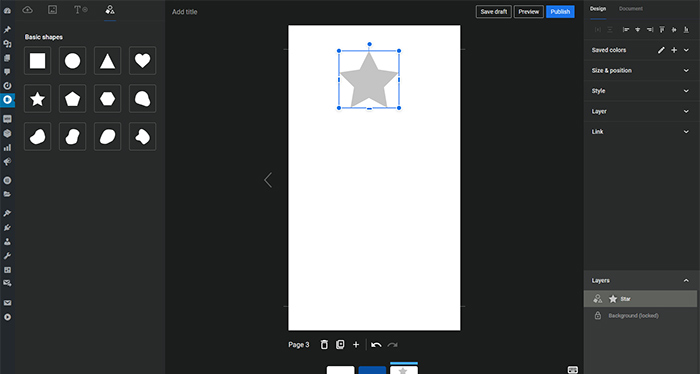This screenshot has width=700, height=374.
Task: Insert the heart shape
Action: [142, 60]
